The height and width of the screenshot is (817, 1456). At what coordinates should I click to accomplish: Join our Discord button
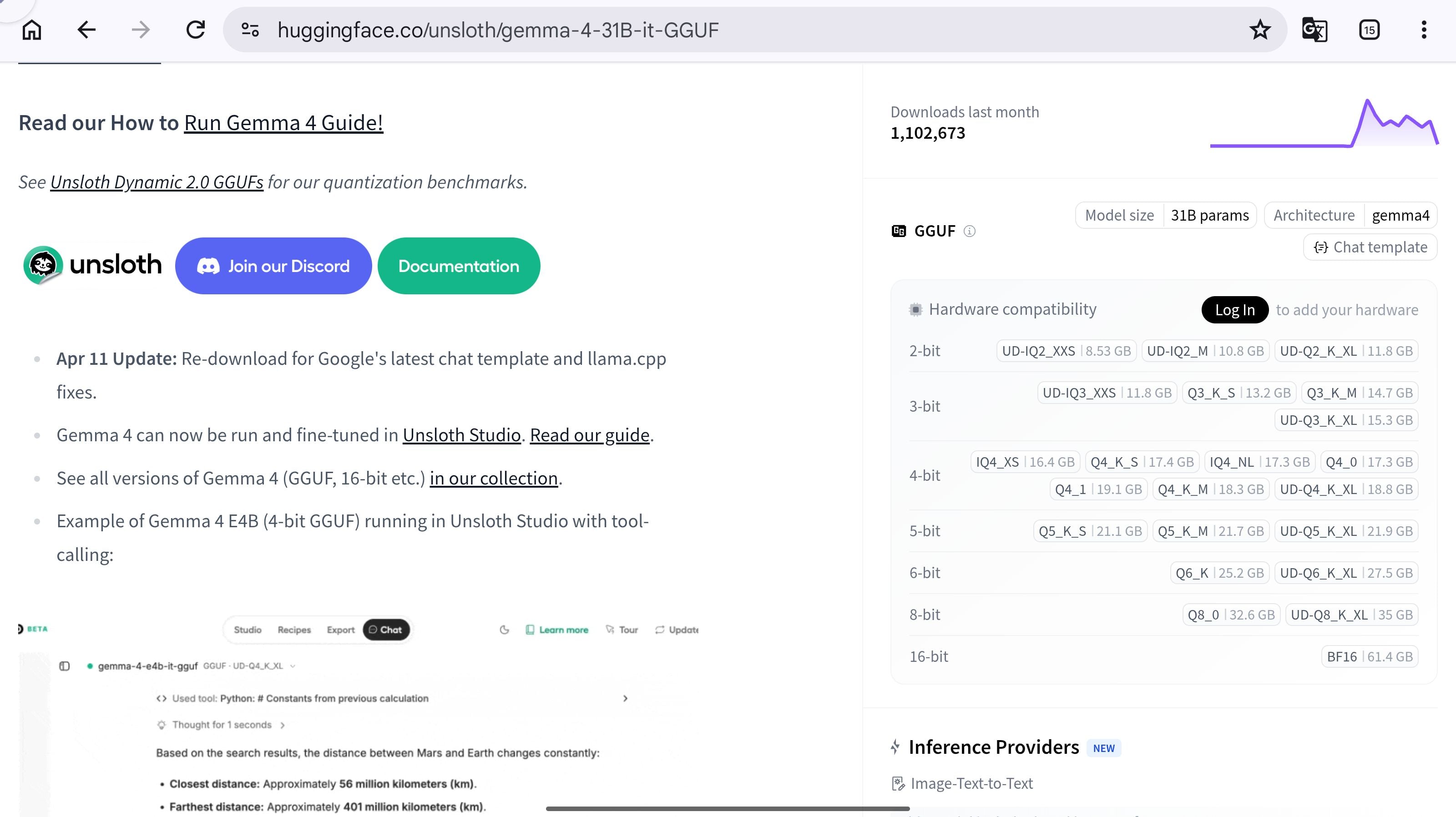[x=273, y=266]
